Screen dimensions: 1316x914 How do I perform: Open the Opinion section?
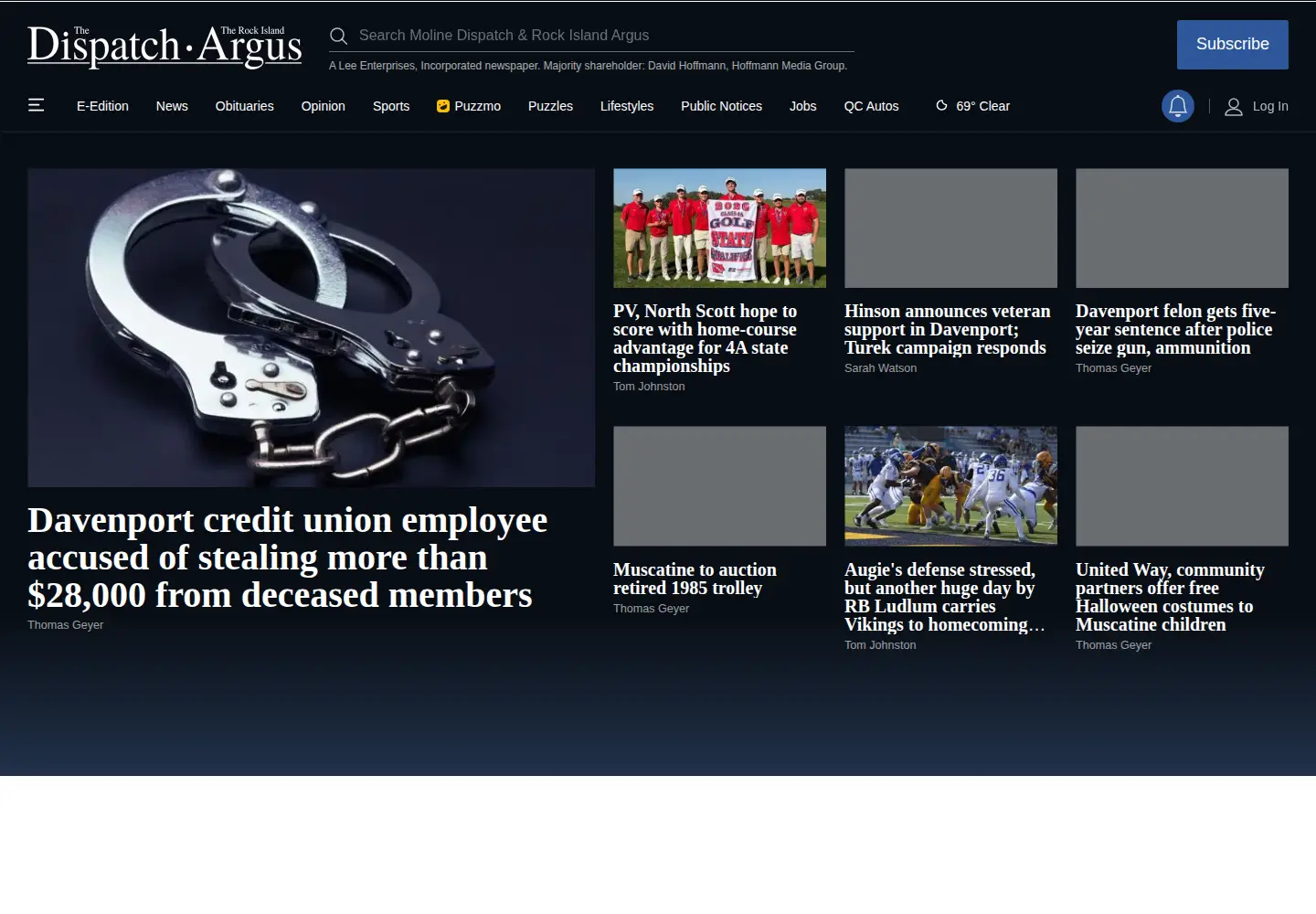[324, 106]
